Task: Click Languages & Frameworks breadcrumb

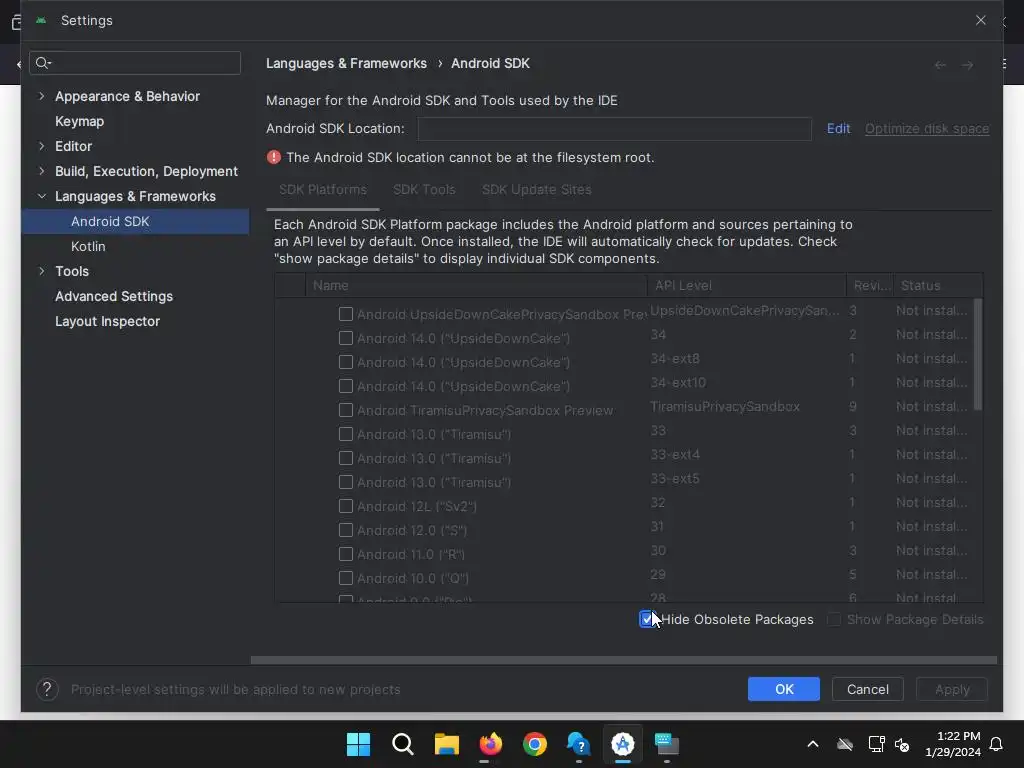Action: tap(346, 63)
